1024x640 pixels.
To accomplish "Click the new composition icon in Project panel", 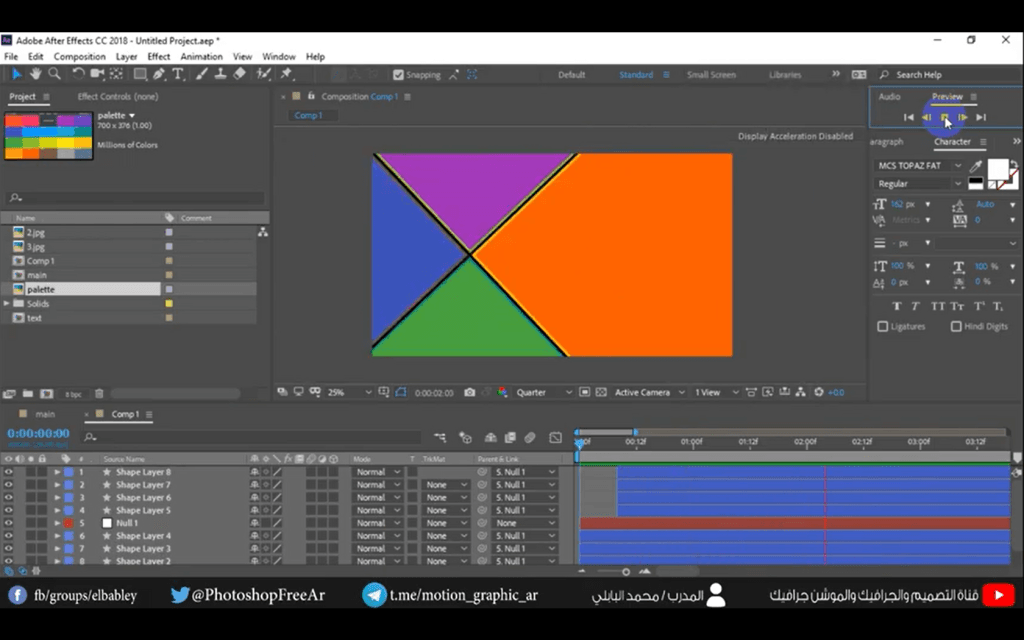I will 46,394.
